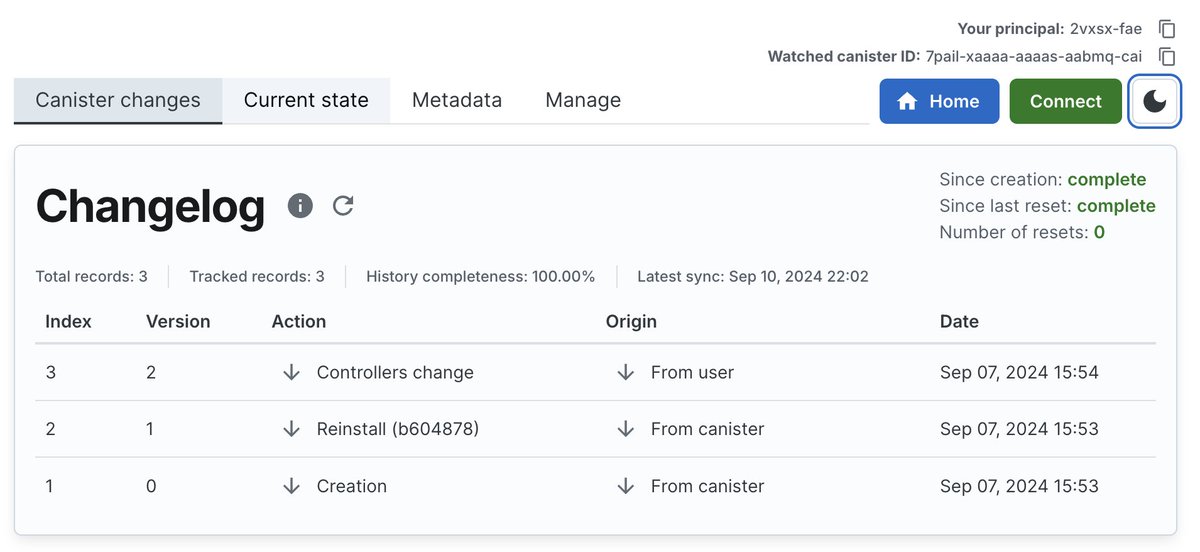Click canister ID 7pail-xaaaa-aaaas-aabmq-cai
Screen dimensions: 1200x552
click(x=1034, y=56)
